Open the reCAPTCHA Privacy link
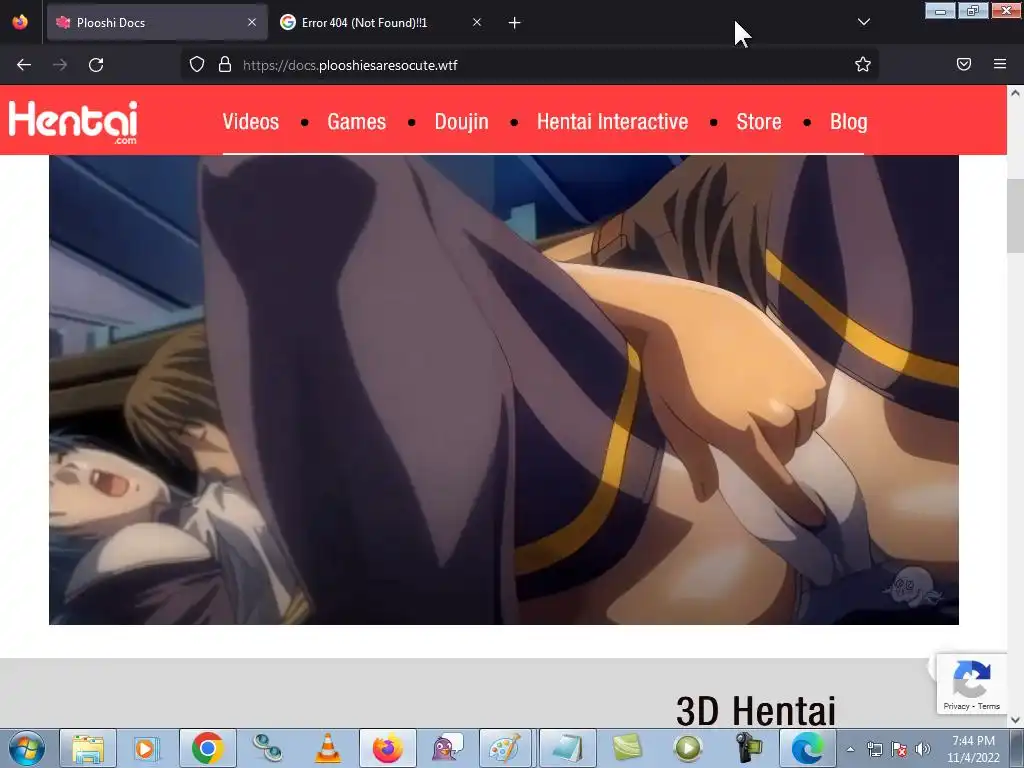 [x=956, y=706]
